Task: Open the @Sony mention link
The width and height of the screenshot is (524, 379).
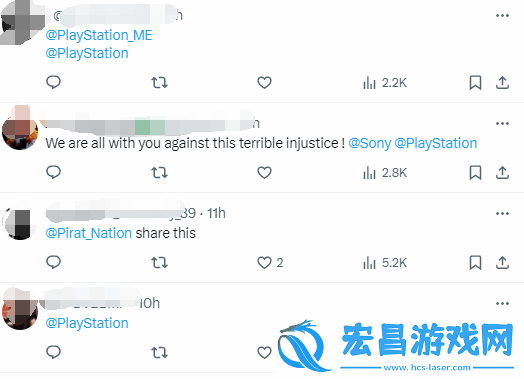Action: (x=370, y=143)
